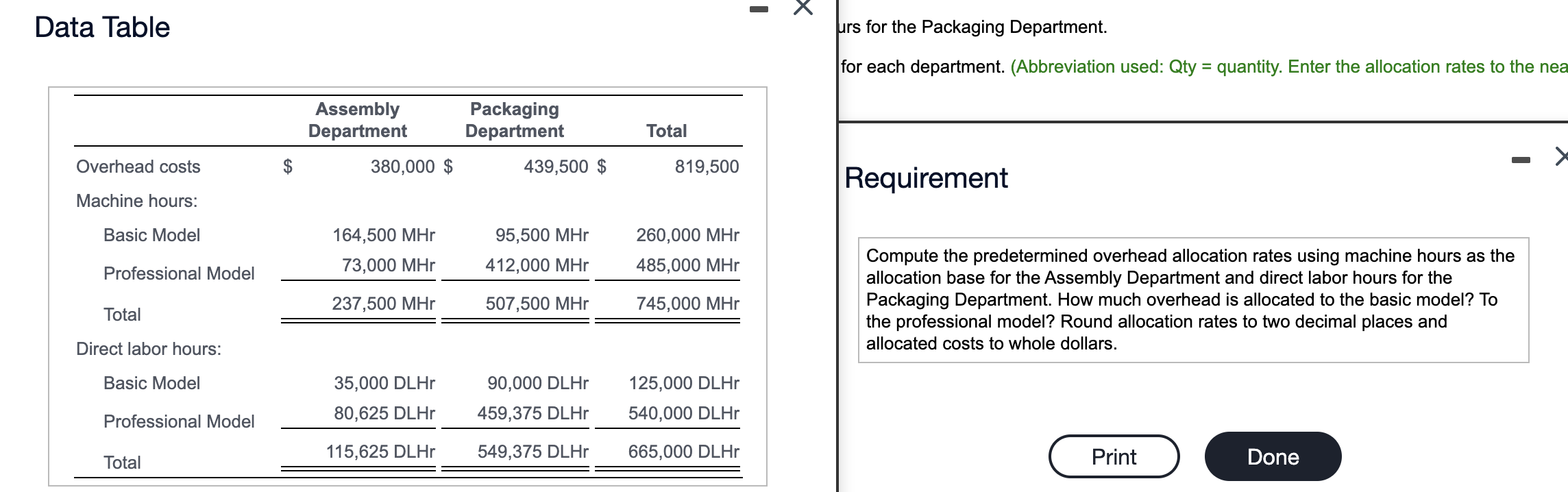Click the Done button
1568x492 pixels.
1273,456
